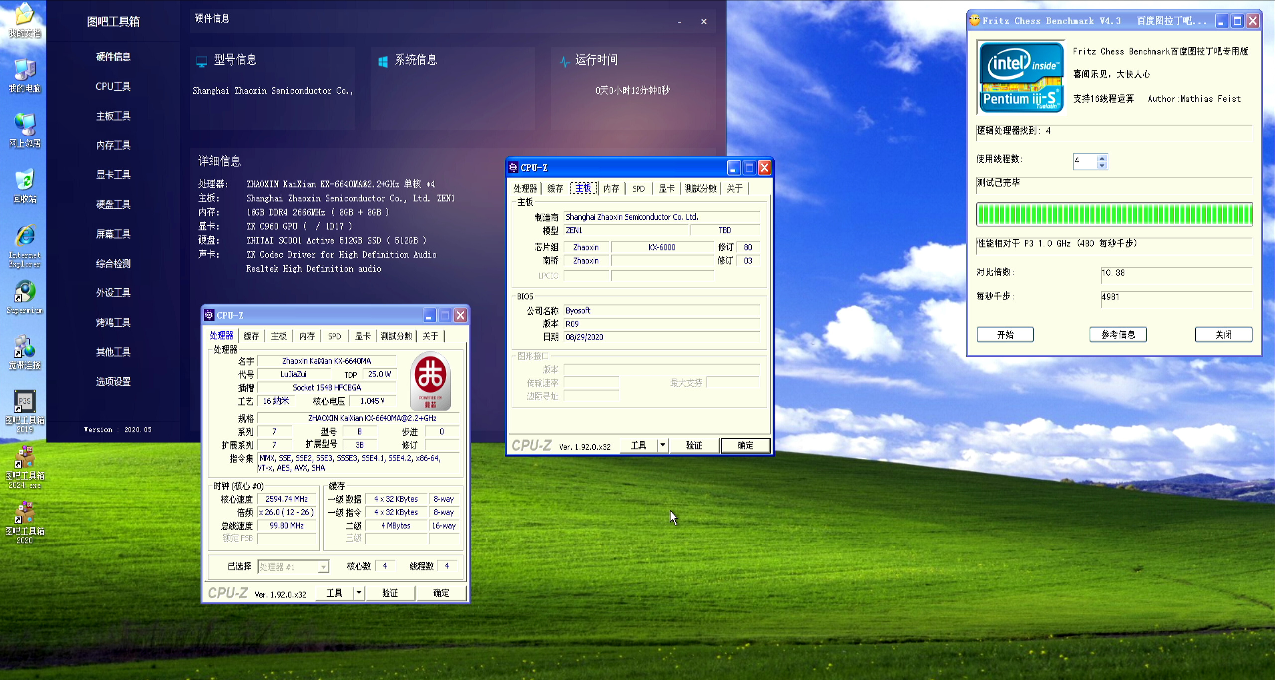Click 开始 button in Fritz Benchmark
Image resolution: width=1275 pixels, height=680 pixels.
[1005, 335]
